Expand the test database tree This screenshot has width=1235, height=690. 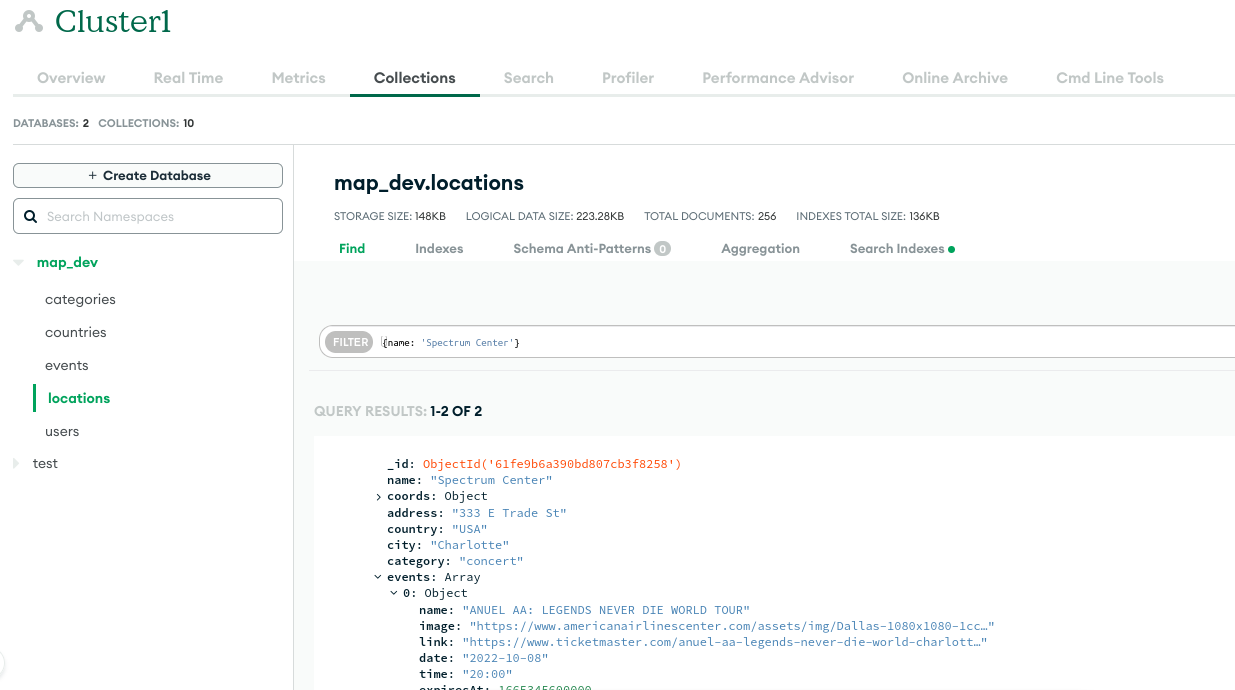pyautogui.click(x=16, y=464)
